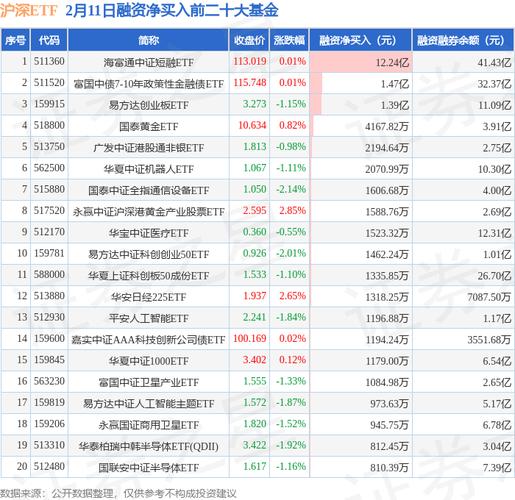This screenshot has height=500, width=515.
Task: Click the 序号 column header
Action: click(15, 40)
